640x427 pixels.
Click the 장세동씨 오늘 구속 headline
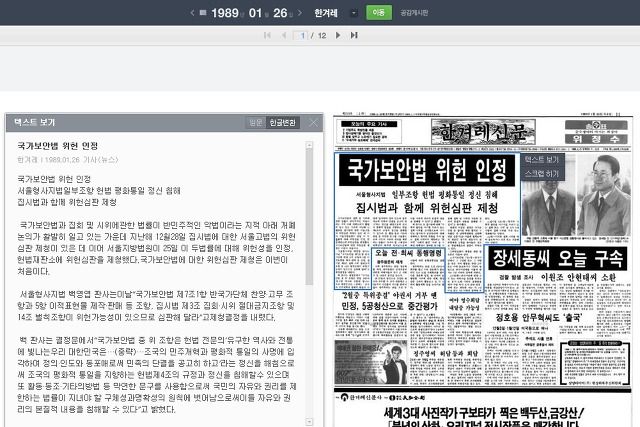(x=558, y=258)
